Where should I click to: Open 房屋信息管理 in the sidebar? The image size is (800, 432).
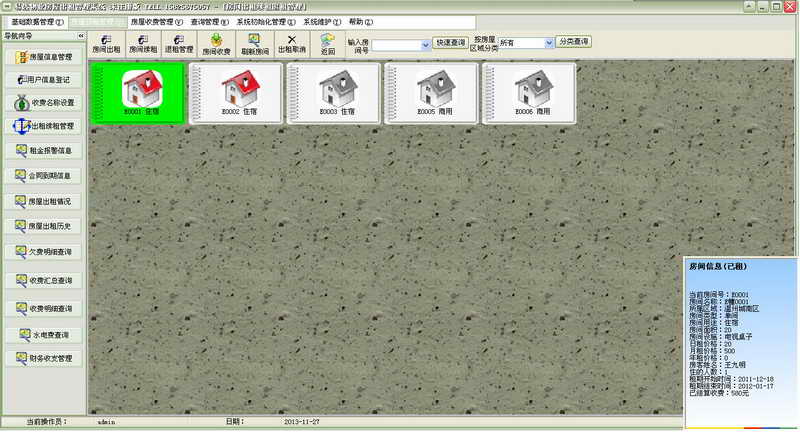(x=43, y=58)
